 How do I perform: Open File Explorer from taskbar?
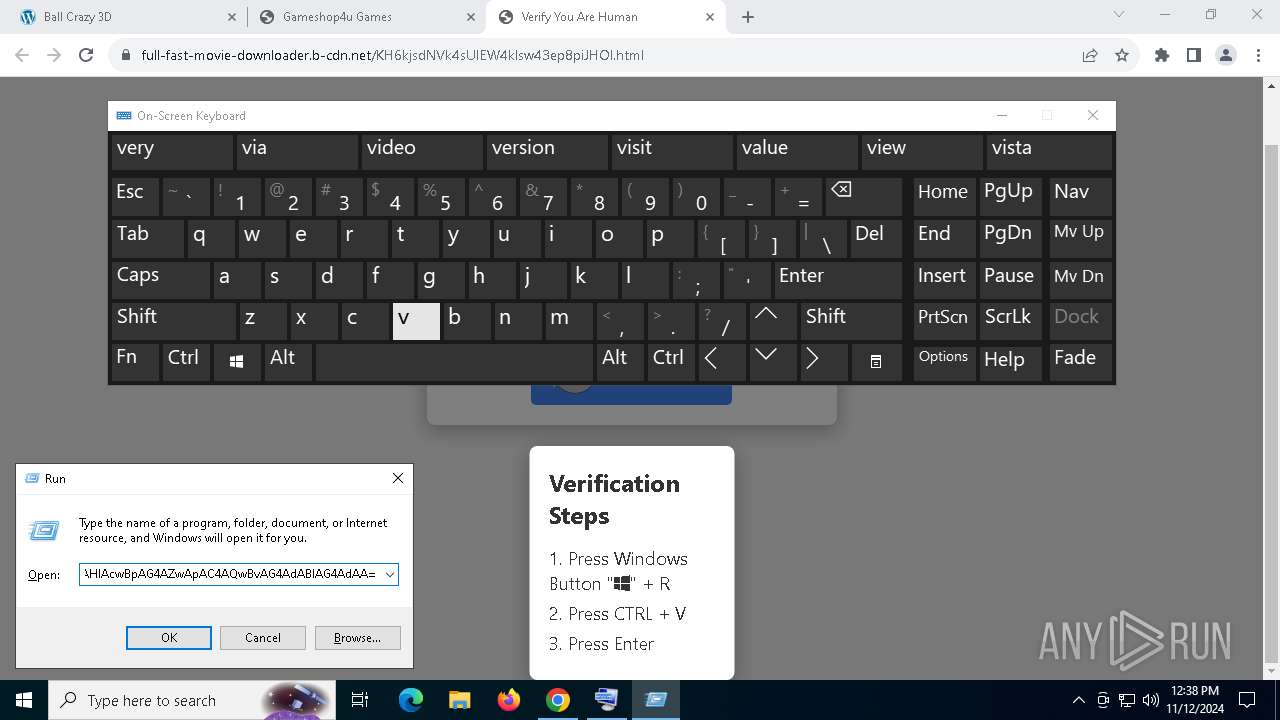click(x=459, y=700)
